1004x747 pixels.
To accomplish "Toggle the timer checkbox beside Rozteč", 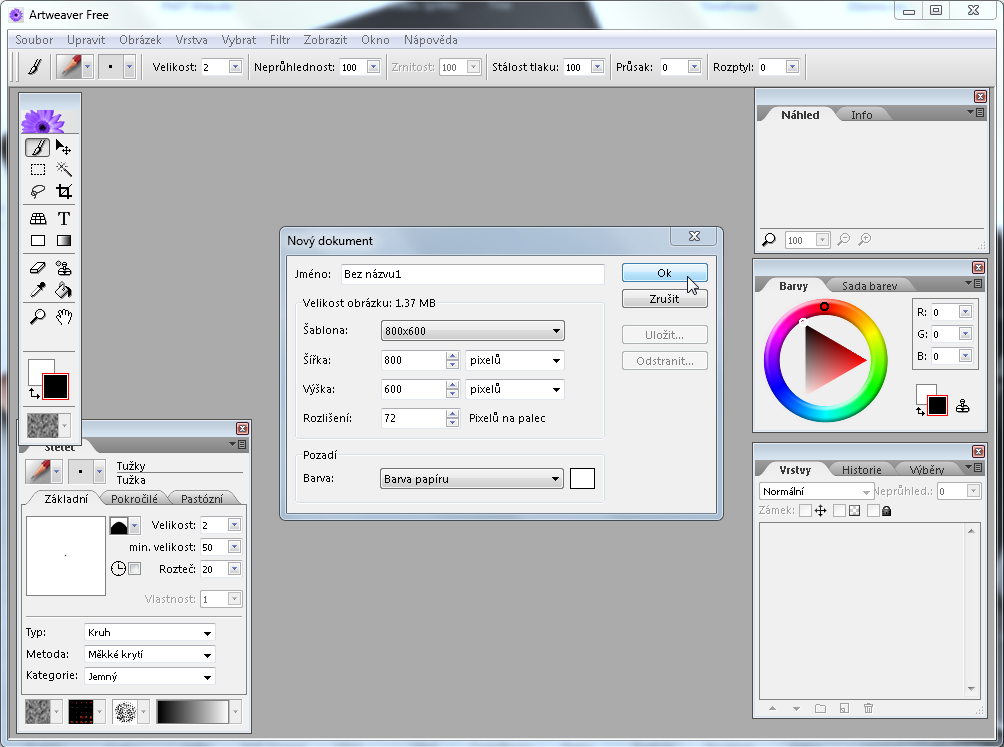I will tap(135, 569).
